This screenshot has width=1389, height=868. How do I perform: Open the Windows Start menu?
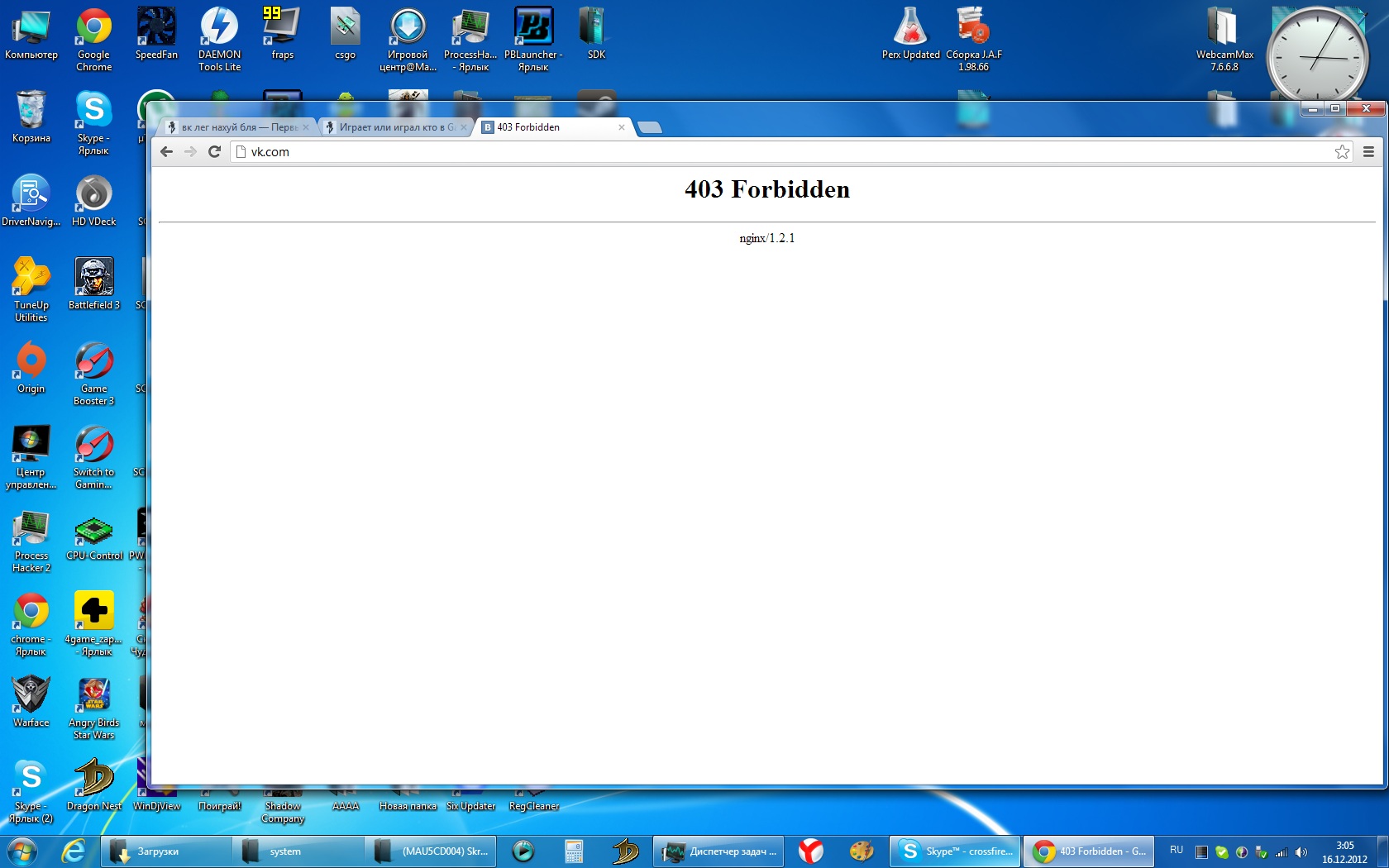22,851
